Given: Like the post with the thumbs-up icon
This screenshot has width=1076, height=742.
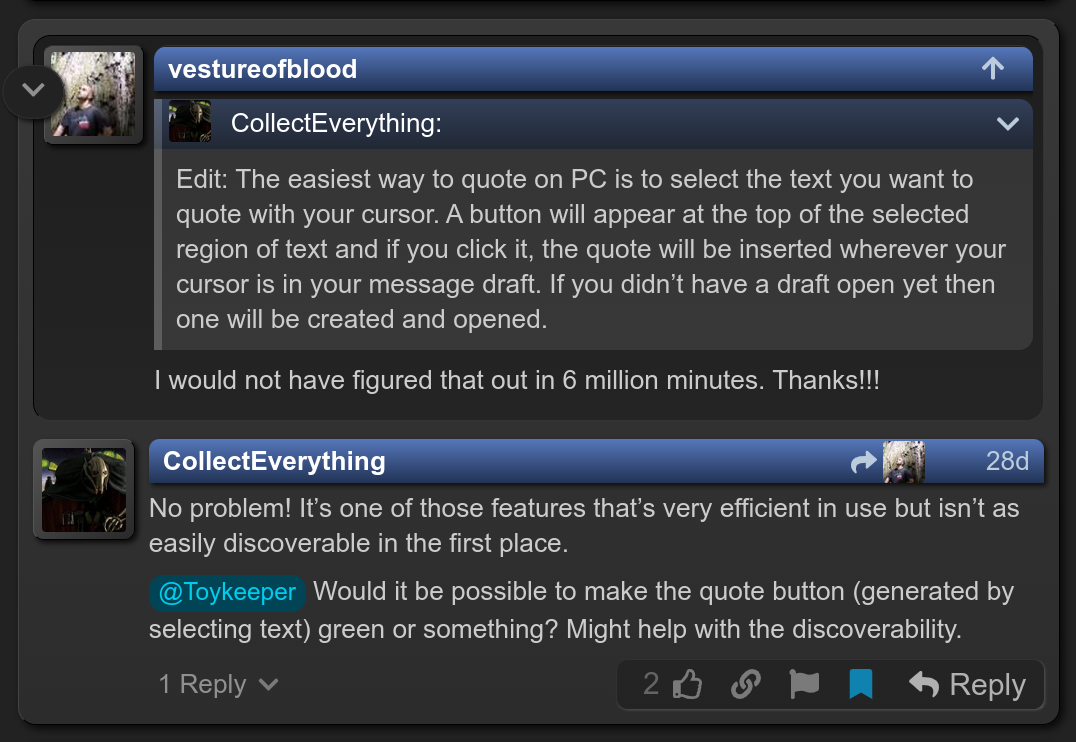Looking at the screenshot, I should (x=688, y=685).
